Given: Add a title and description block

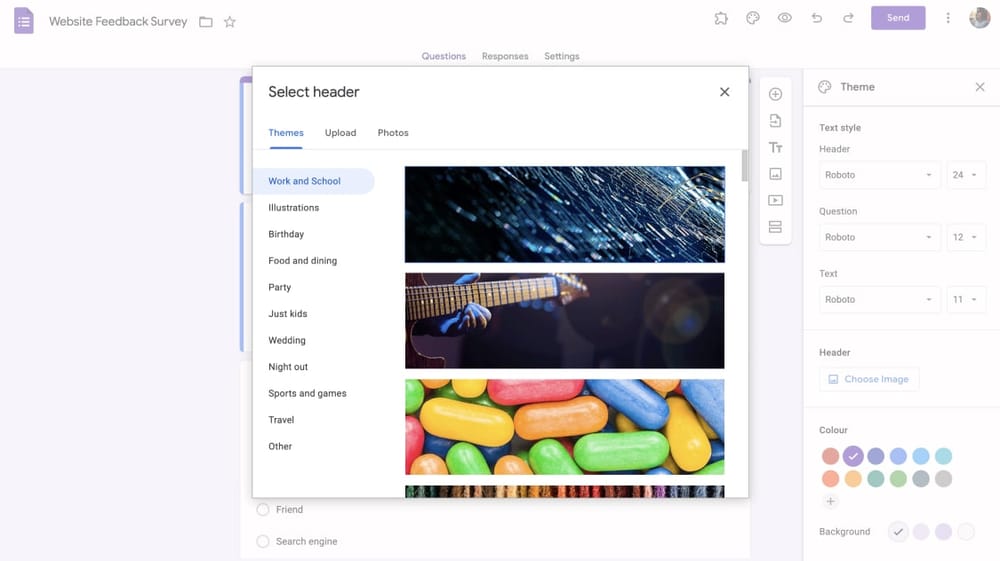Looking at the screenshot, I should pos(775,148).
